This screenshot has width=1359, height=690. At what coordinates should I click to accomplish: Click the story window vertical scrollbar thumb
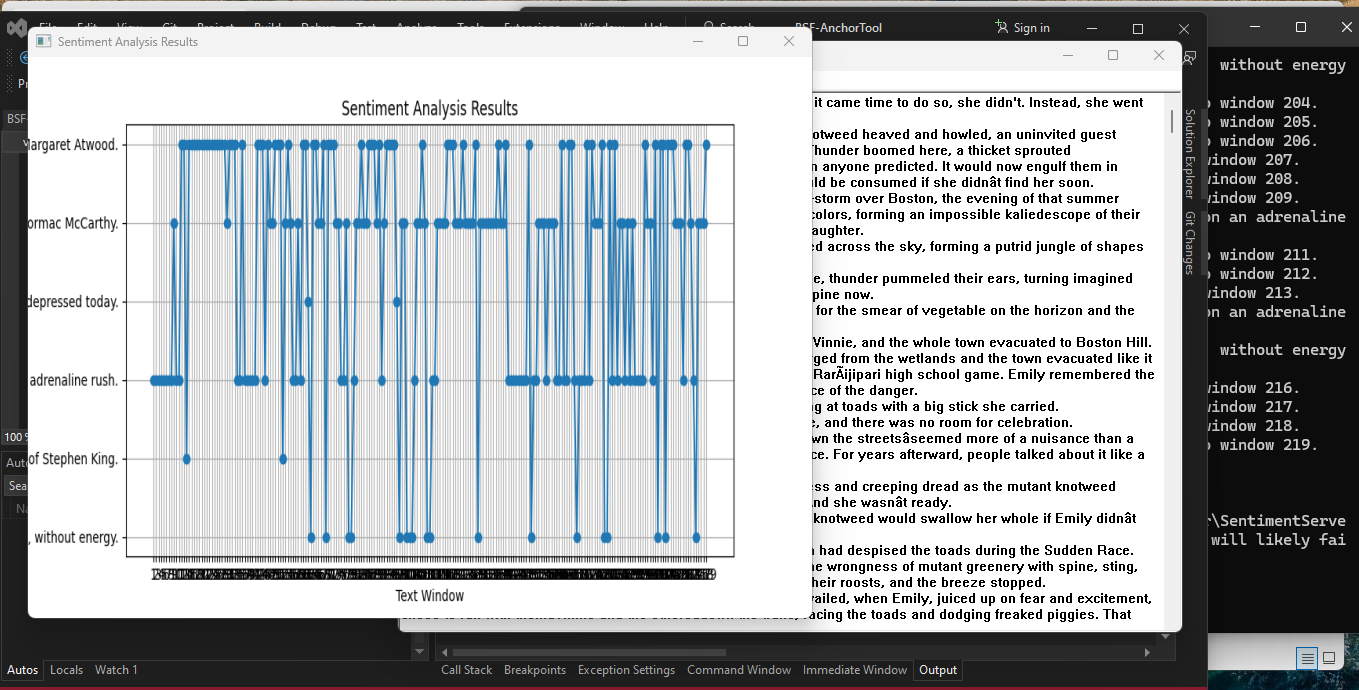[x=1171, y=121]
